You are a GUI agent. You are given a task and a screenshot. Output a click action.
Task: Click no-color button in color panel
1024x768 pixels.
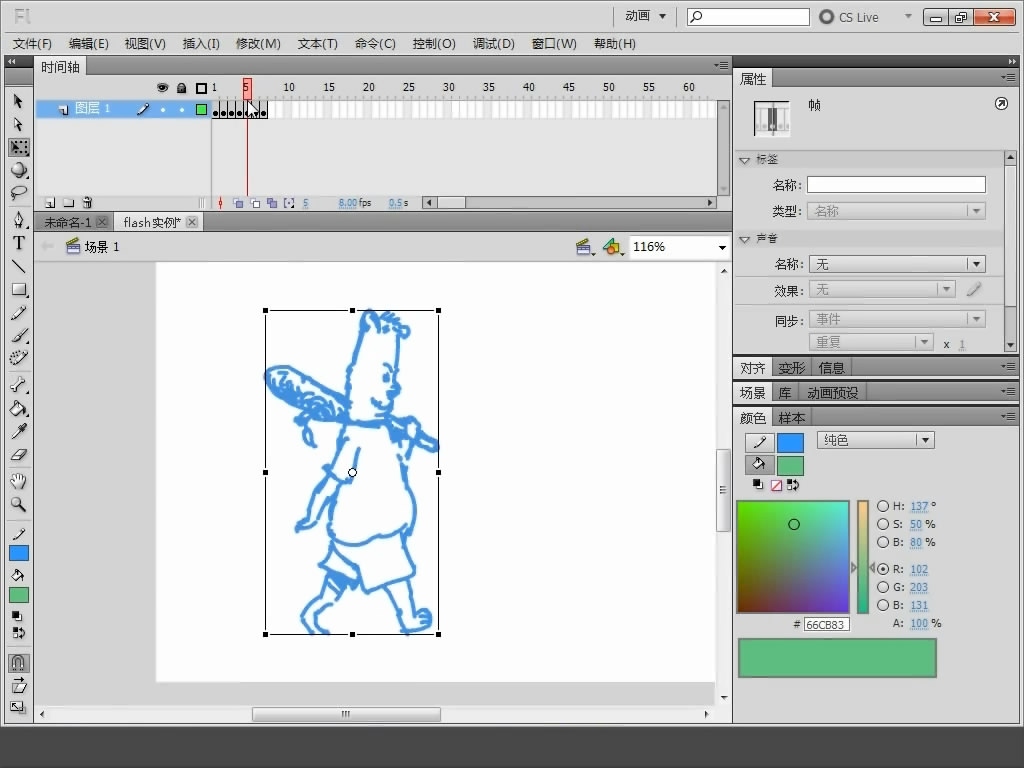click(x=776, y=485)
